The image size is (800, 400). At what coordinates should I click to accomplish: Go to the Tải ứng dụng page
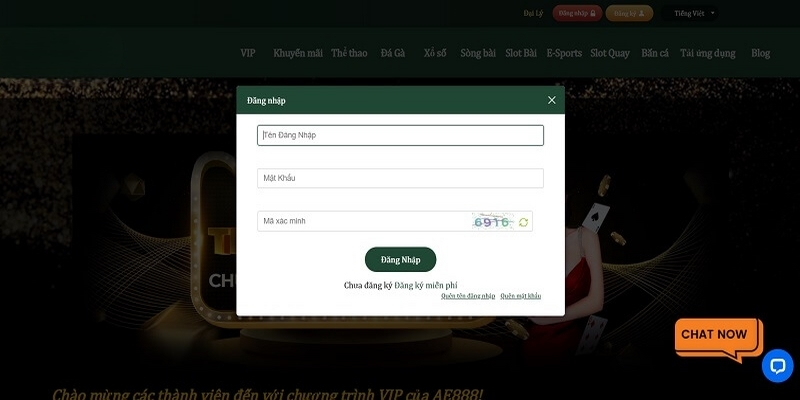[x=708, y=53]
